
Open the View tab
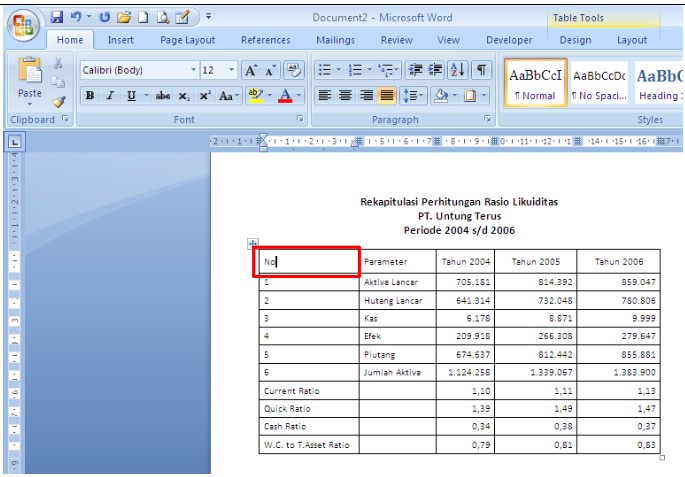click(449, 40)
